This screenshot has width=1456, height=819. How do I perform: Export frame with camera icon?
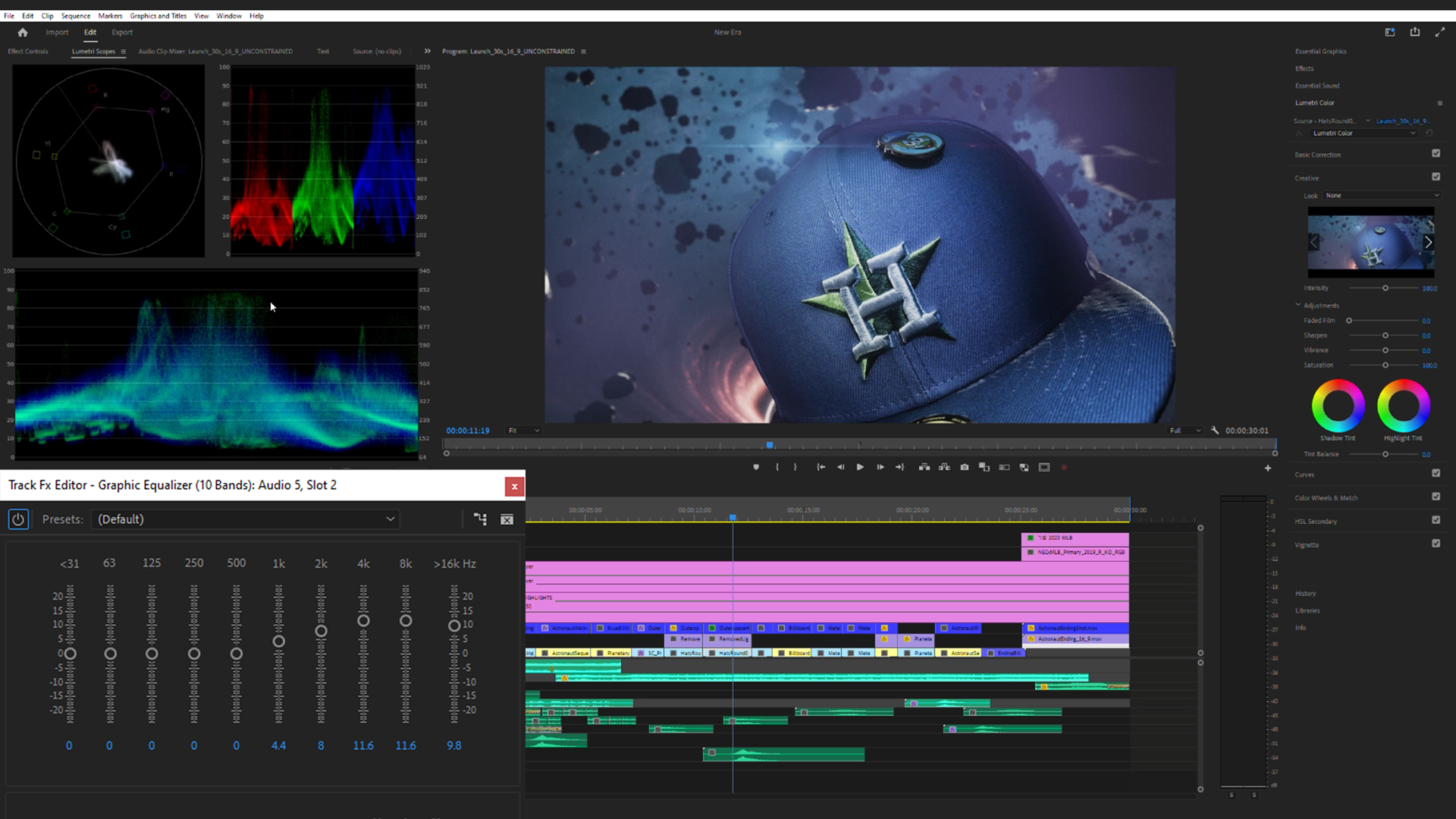965,467
